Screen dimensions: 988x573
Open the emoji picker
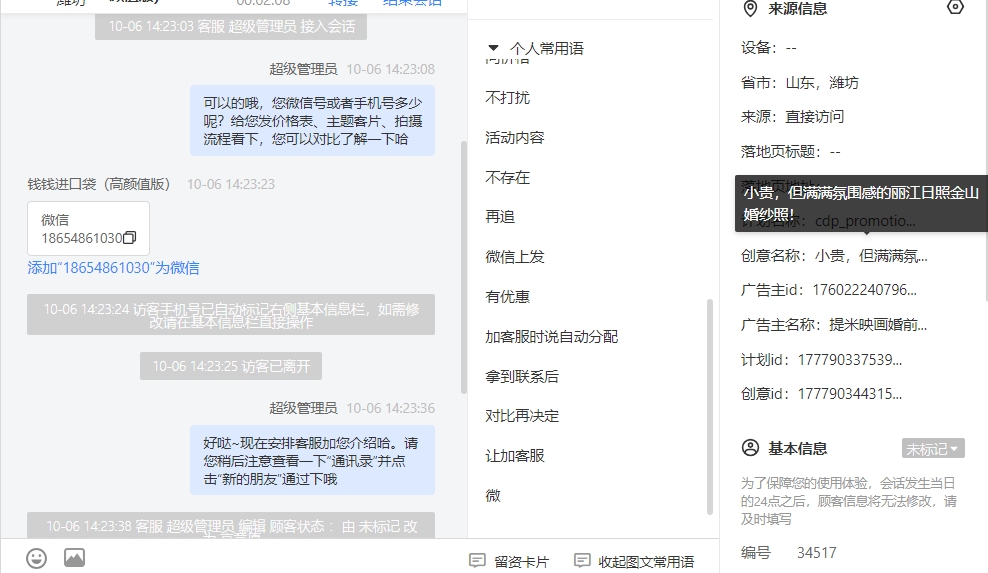click(x=37, y=558)
